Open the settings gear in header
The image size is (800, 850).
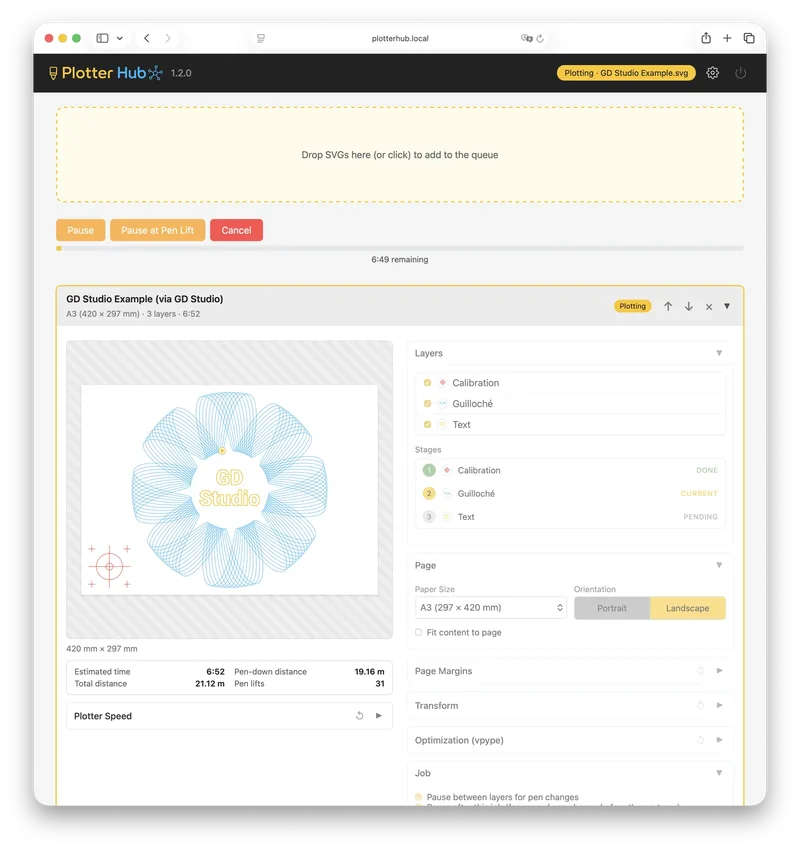(712, 73)
